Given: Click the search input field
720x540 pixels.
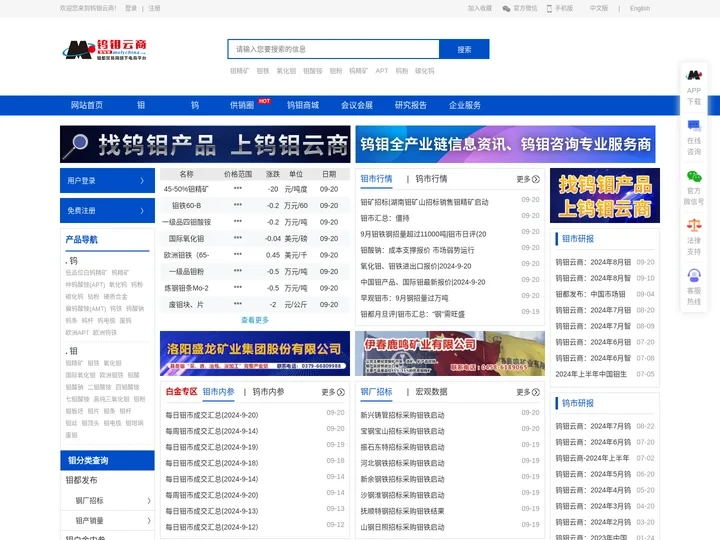Looking at the screenshot, I should tap(333, 49).
